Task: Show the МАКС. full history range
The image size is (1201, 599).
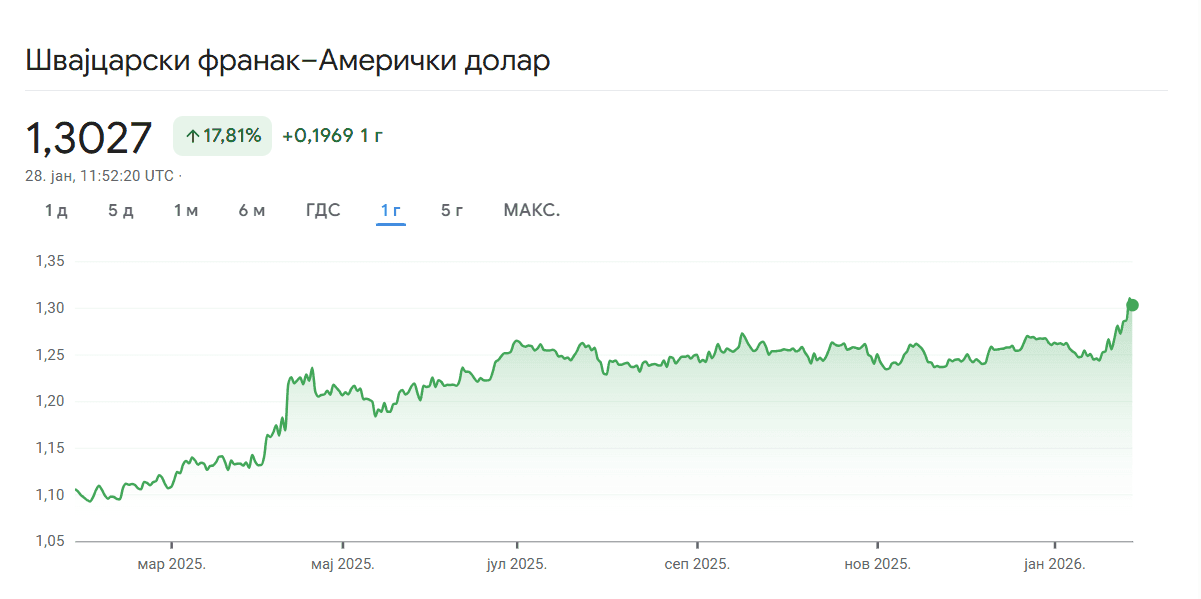Action: coord(531,210)
